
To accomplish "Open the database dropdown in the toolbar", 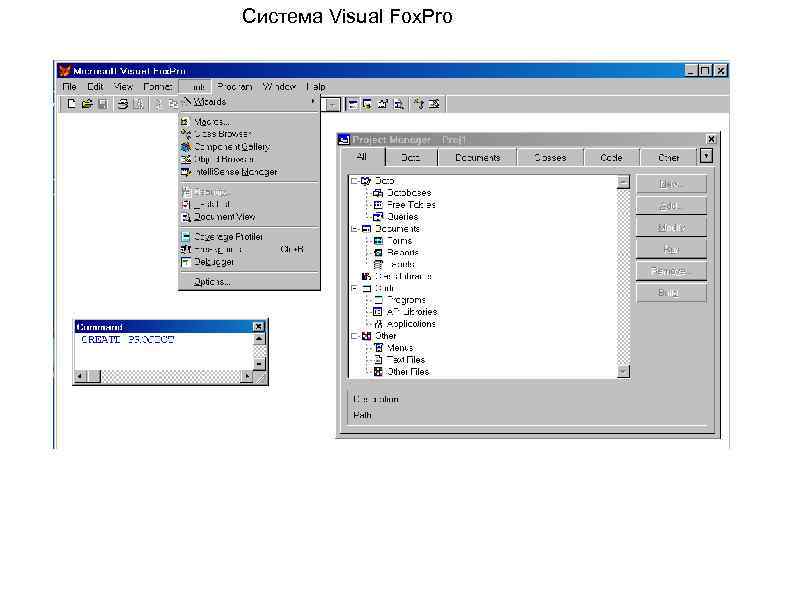I will click(x=332, y=105).
